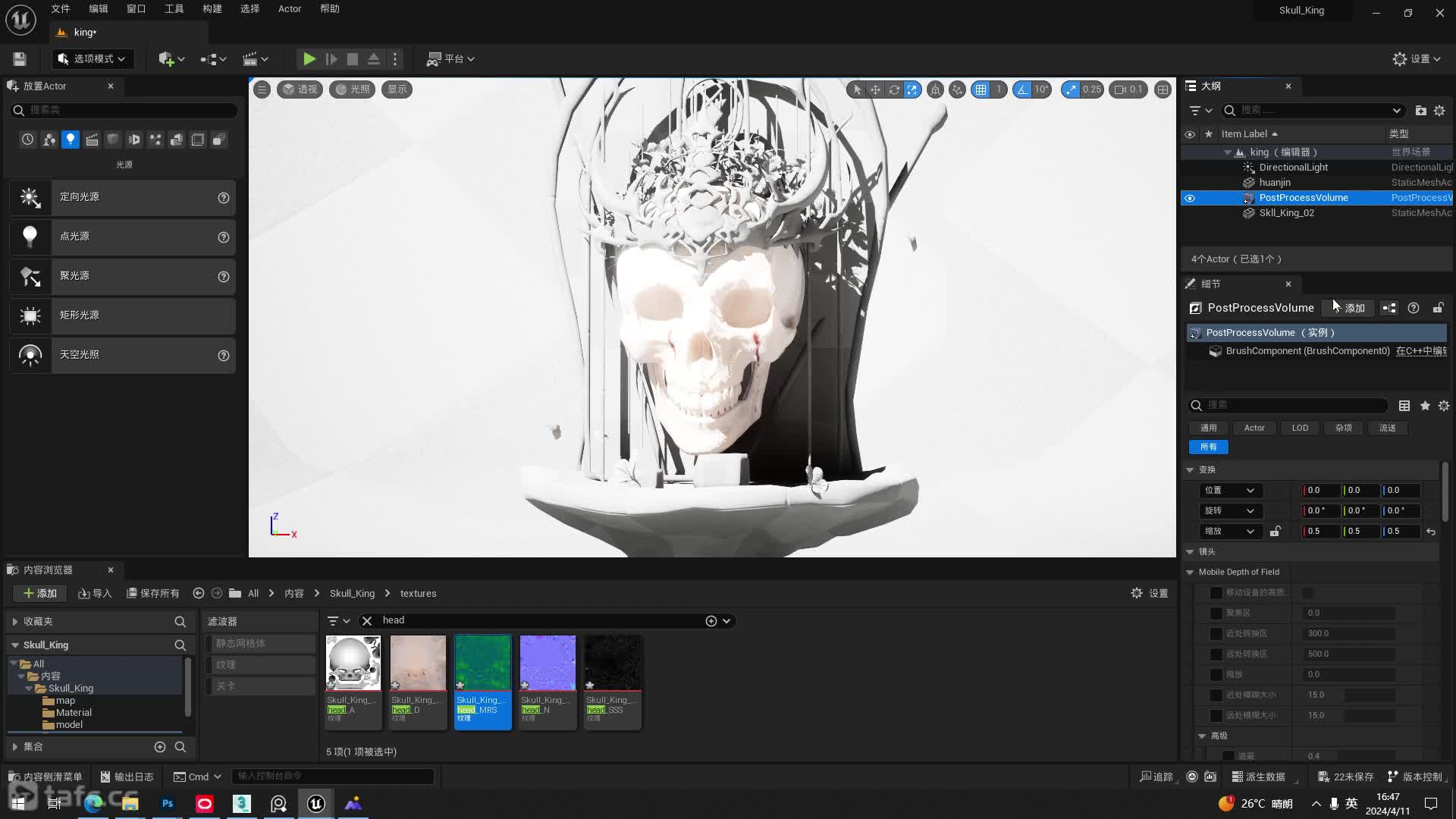Click the outliner search field
Screen dimensions: 1456x819
(1313, 111)
